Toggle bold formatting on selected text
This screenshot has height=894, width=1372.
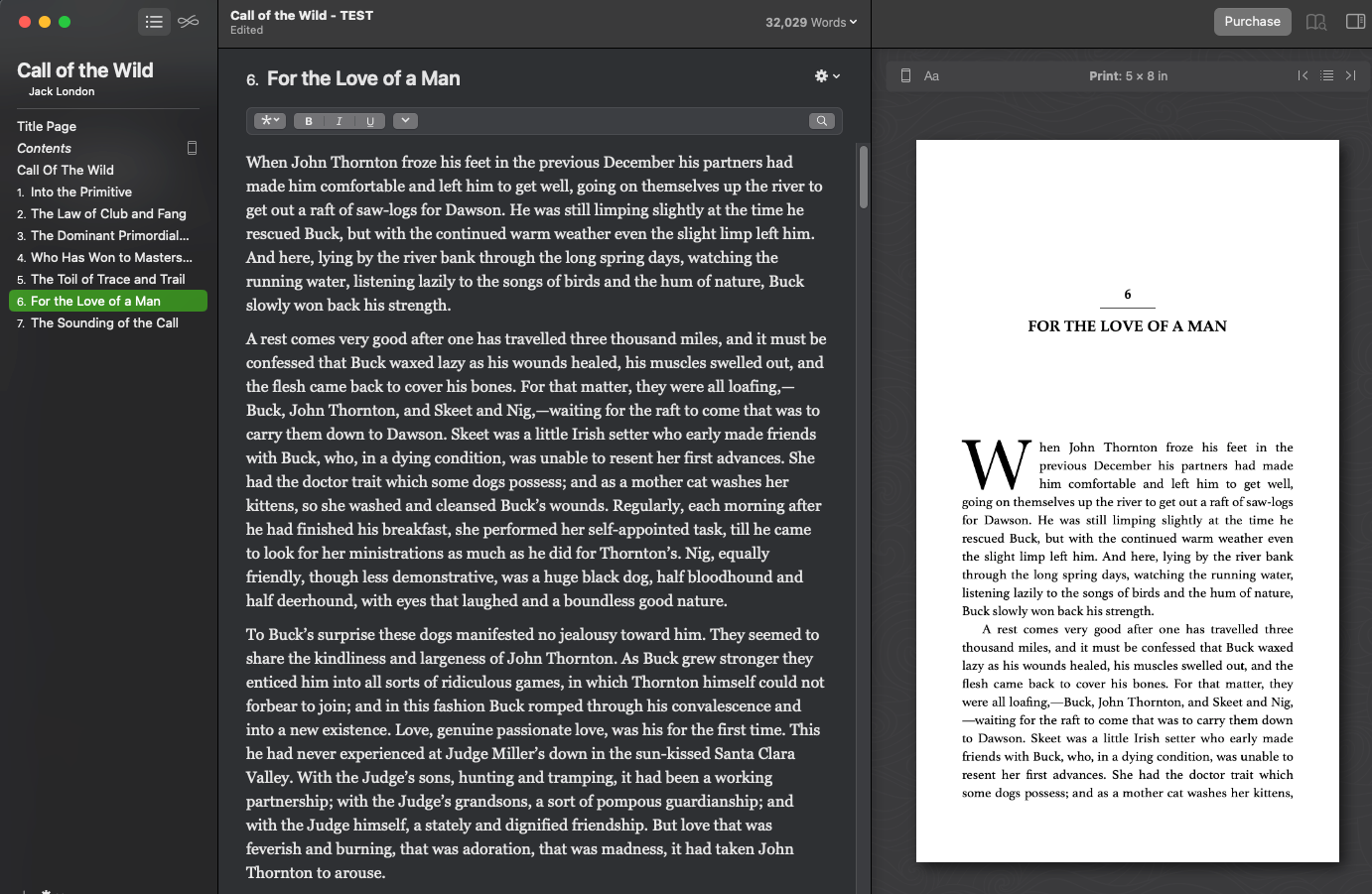point(308,120)
